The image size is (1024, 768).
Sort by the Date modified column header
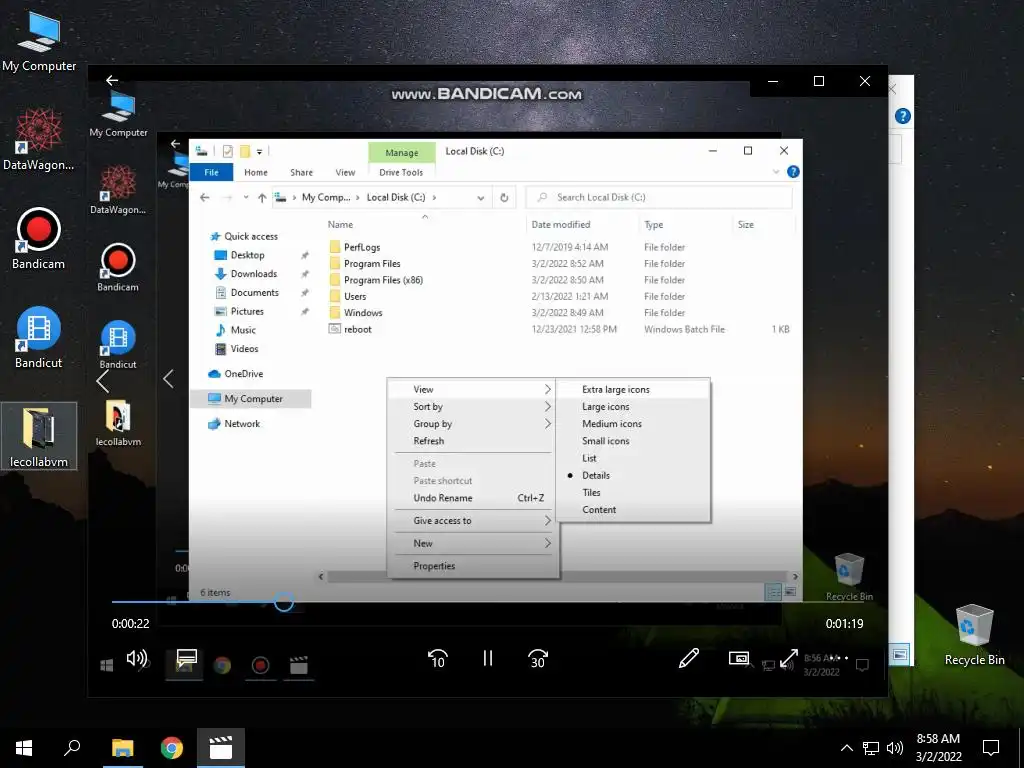click(x=560, y=225)
